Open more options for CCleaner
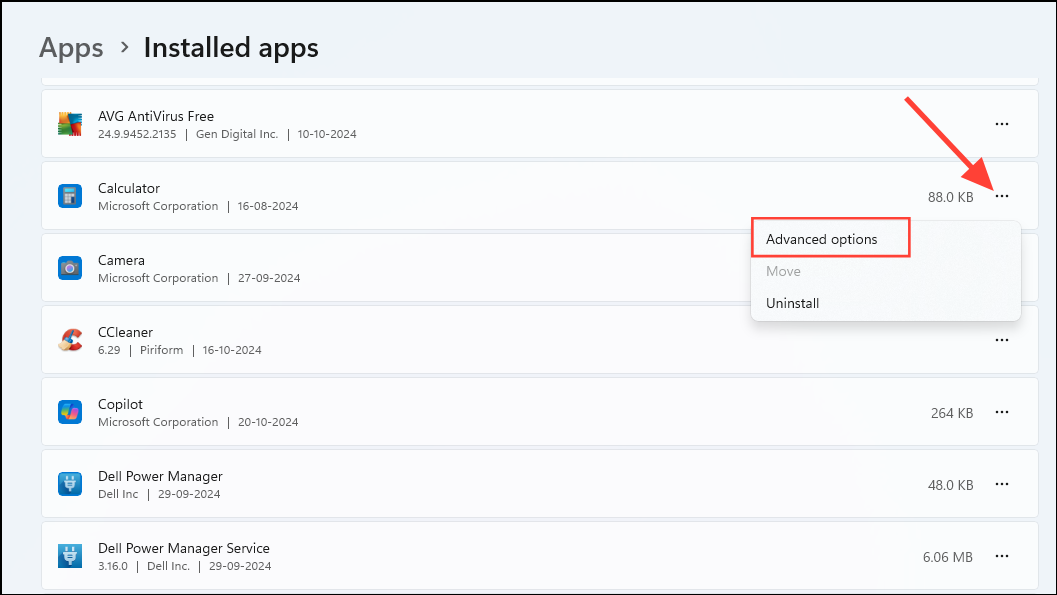Image resolution: width=1057 pixels, height=595 pixels. coord(1001,340)
